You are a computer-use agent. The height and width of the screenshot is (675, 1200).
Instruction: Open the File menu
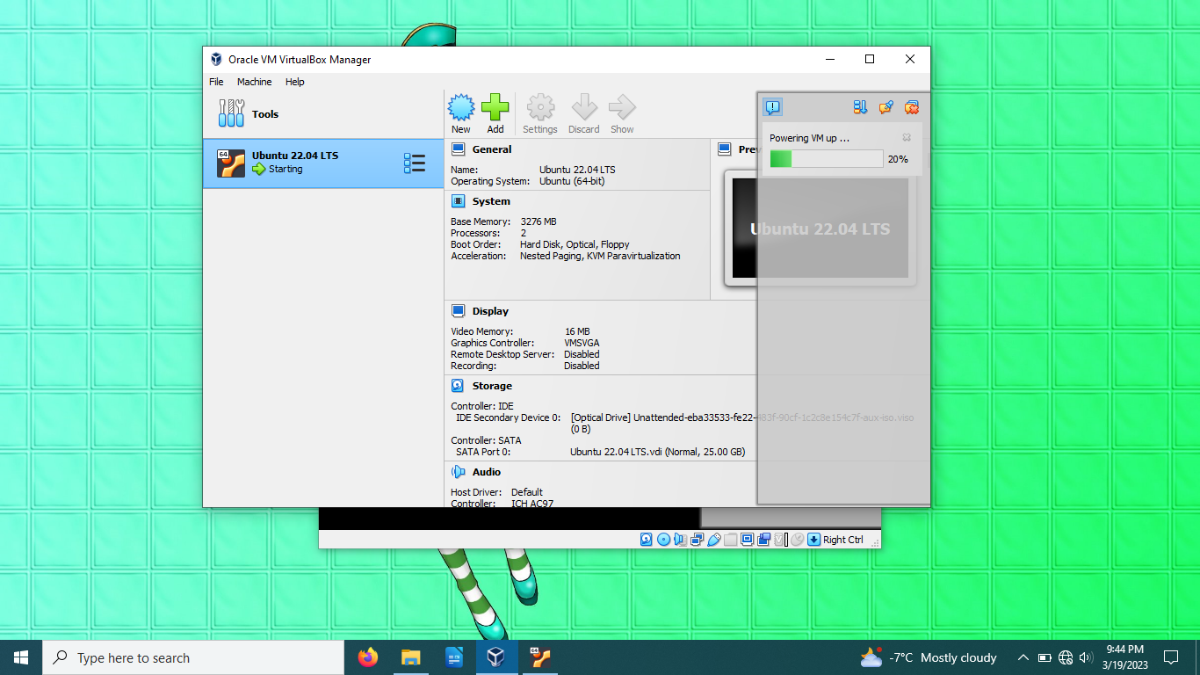(216, 82)
